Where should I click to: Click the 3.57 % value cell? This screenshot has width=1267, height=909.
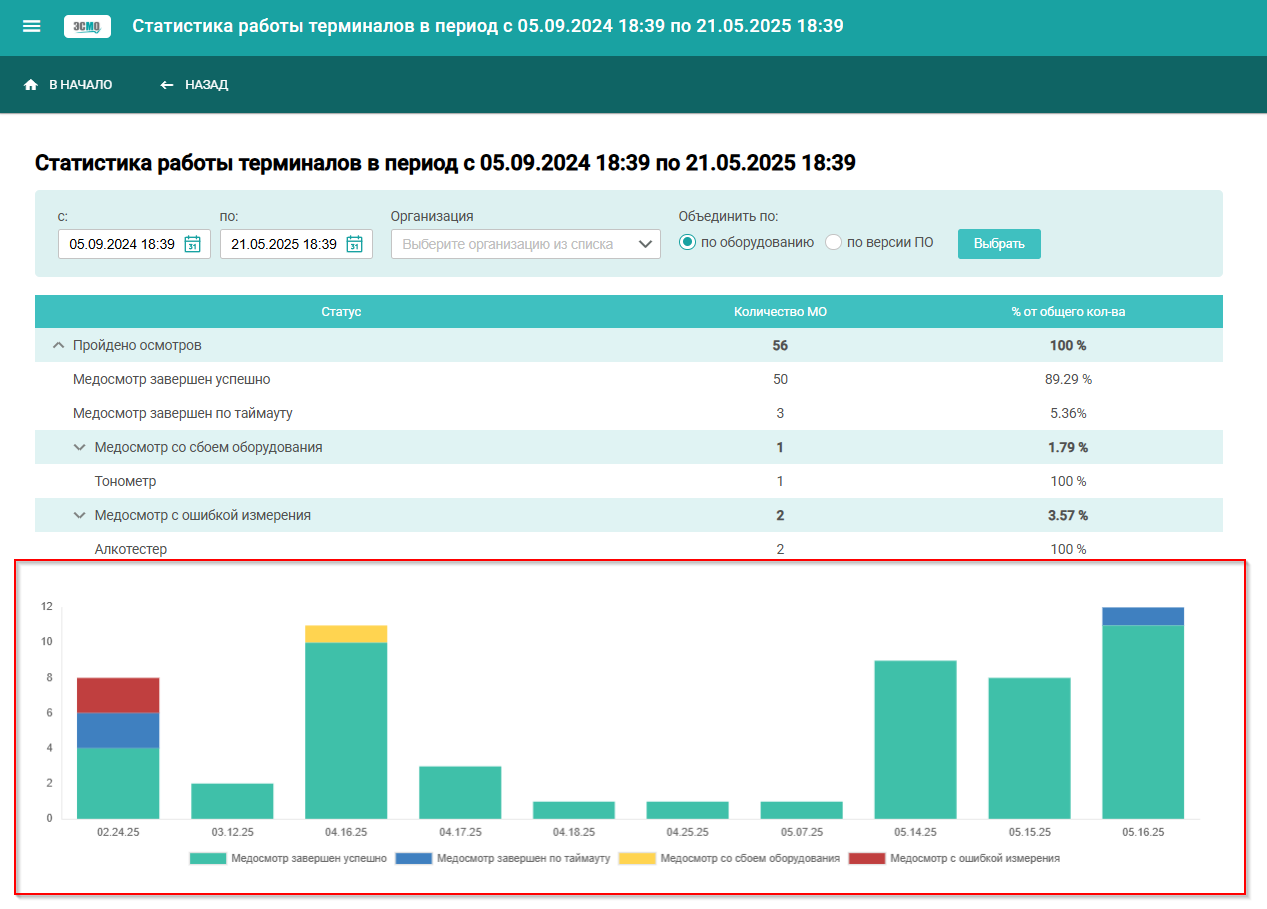pyautogui.click(x=1068, y=515)
